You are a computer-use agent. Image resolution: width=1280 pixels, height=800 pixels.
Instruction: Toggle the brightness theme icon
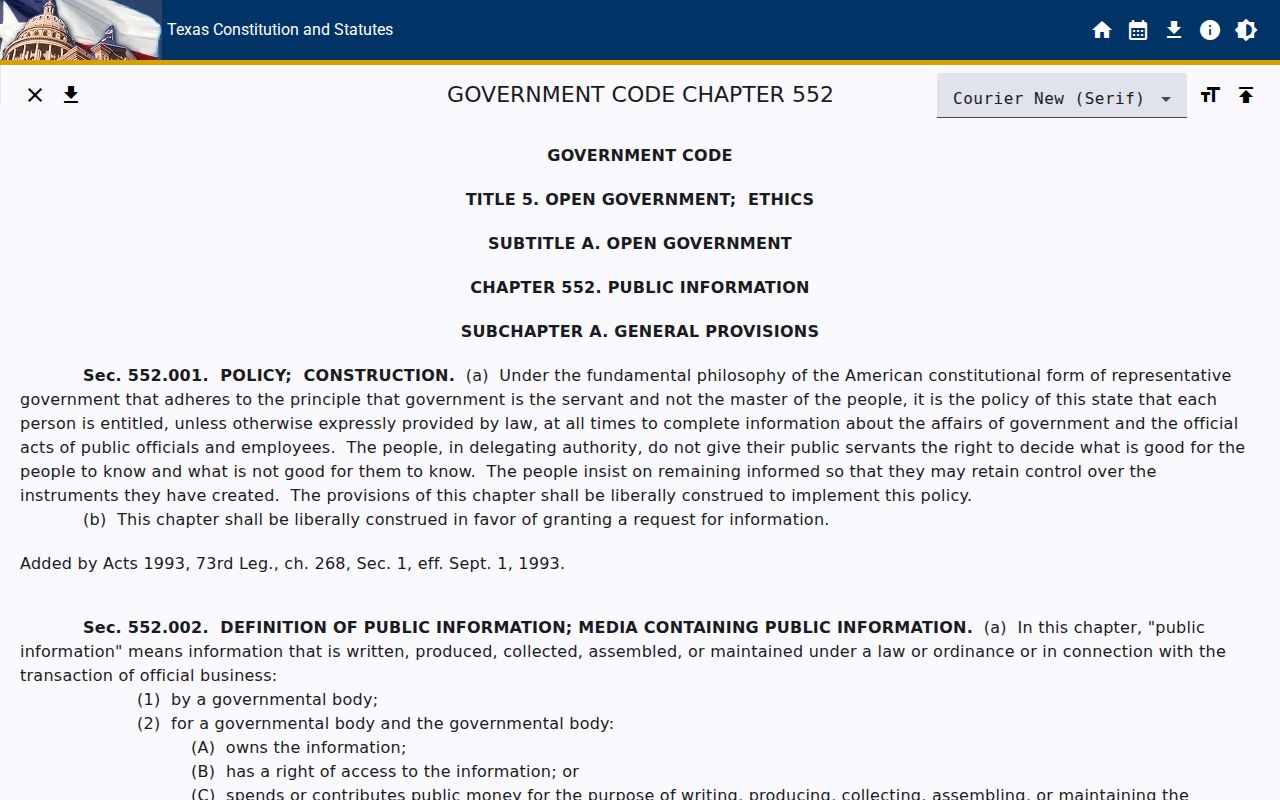[x=1246, y=30]
